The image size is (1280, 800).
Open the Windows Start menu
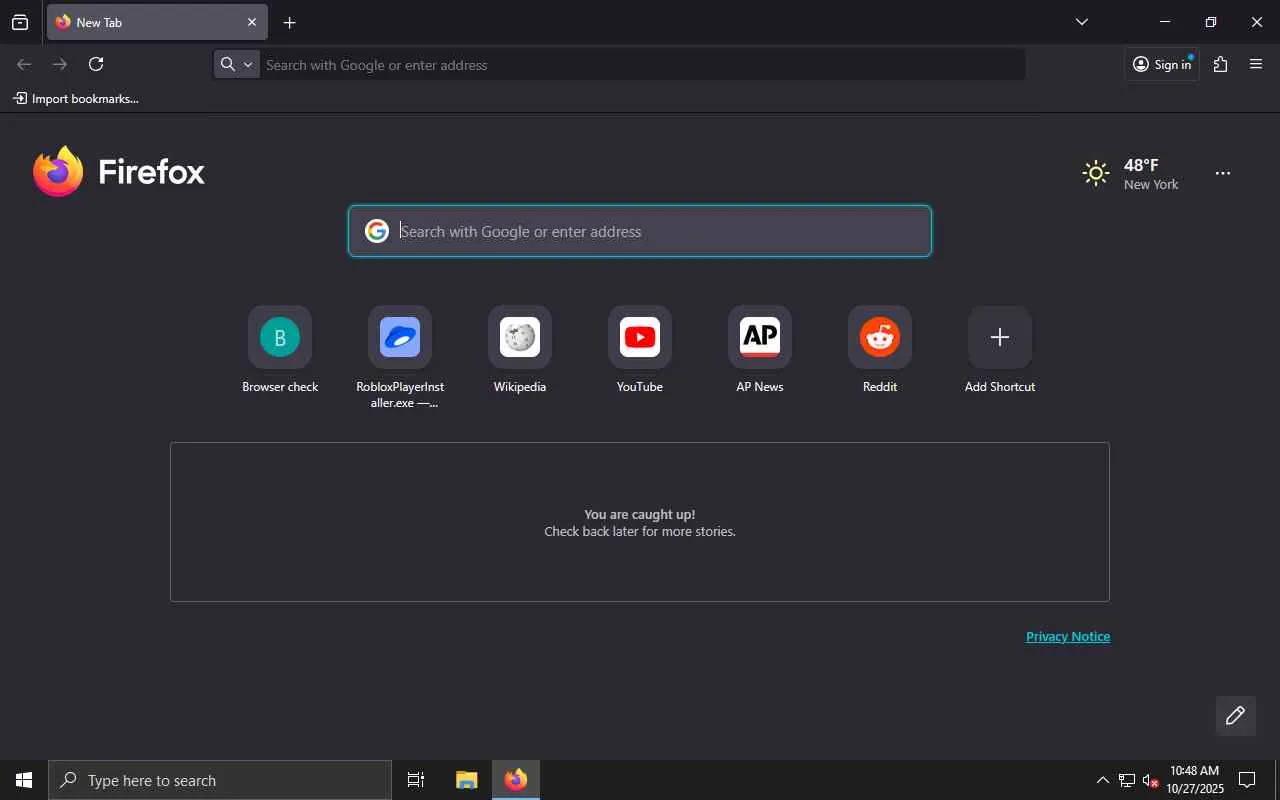24,780
